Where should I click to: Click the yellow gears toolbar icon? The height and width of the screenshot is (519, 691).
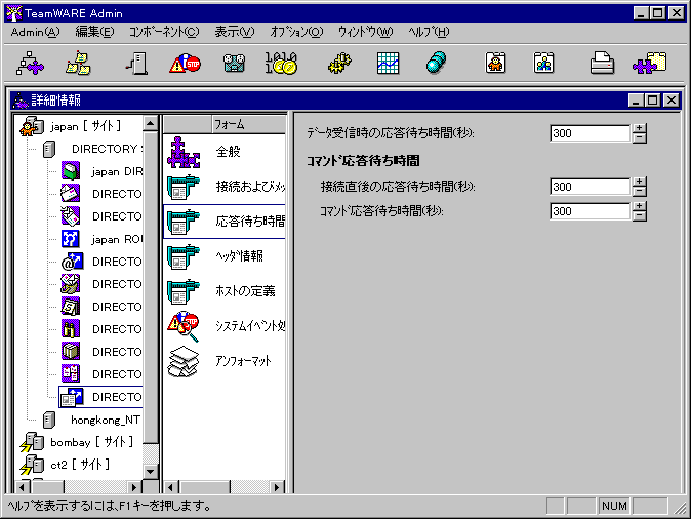tap(339, 63)
